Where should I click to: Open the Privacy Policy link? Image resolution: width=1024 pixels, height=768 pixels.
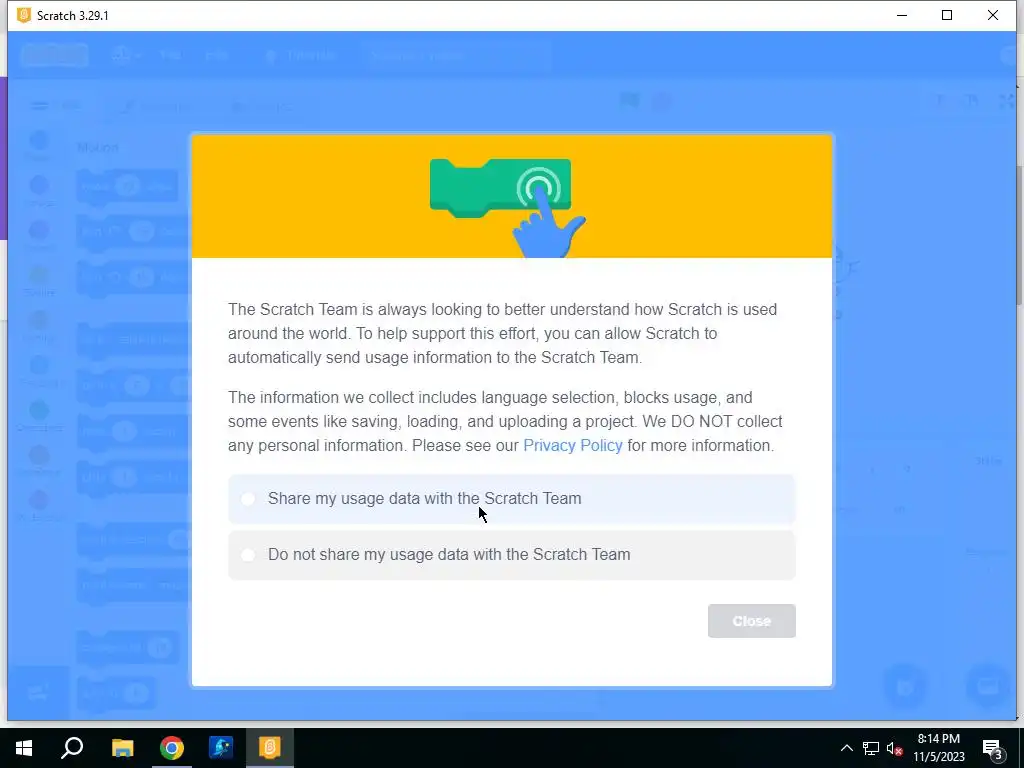[573, 445]
